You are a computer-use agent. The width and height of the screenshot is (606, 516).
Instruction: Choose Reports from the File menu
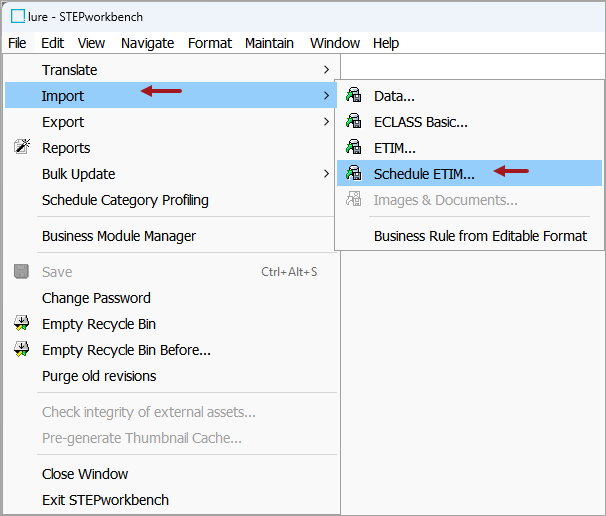(171, 148)
